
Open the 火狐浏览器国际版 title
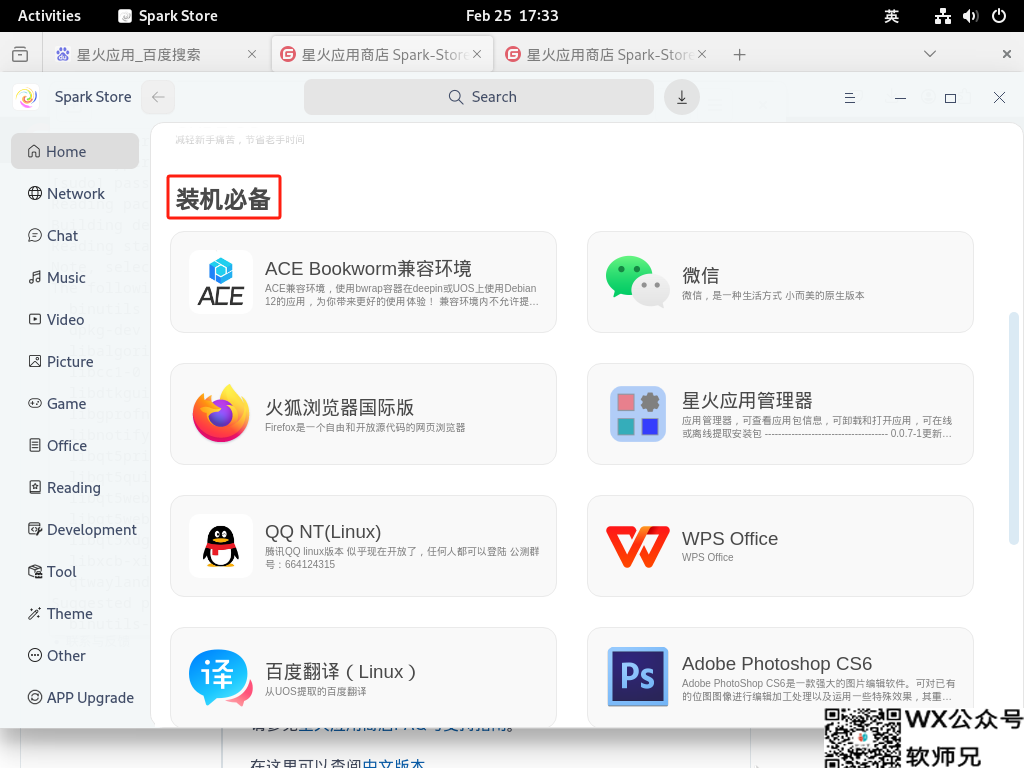click(340, 408)
